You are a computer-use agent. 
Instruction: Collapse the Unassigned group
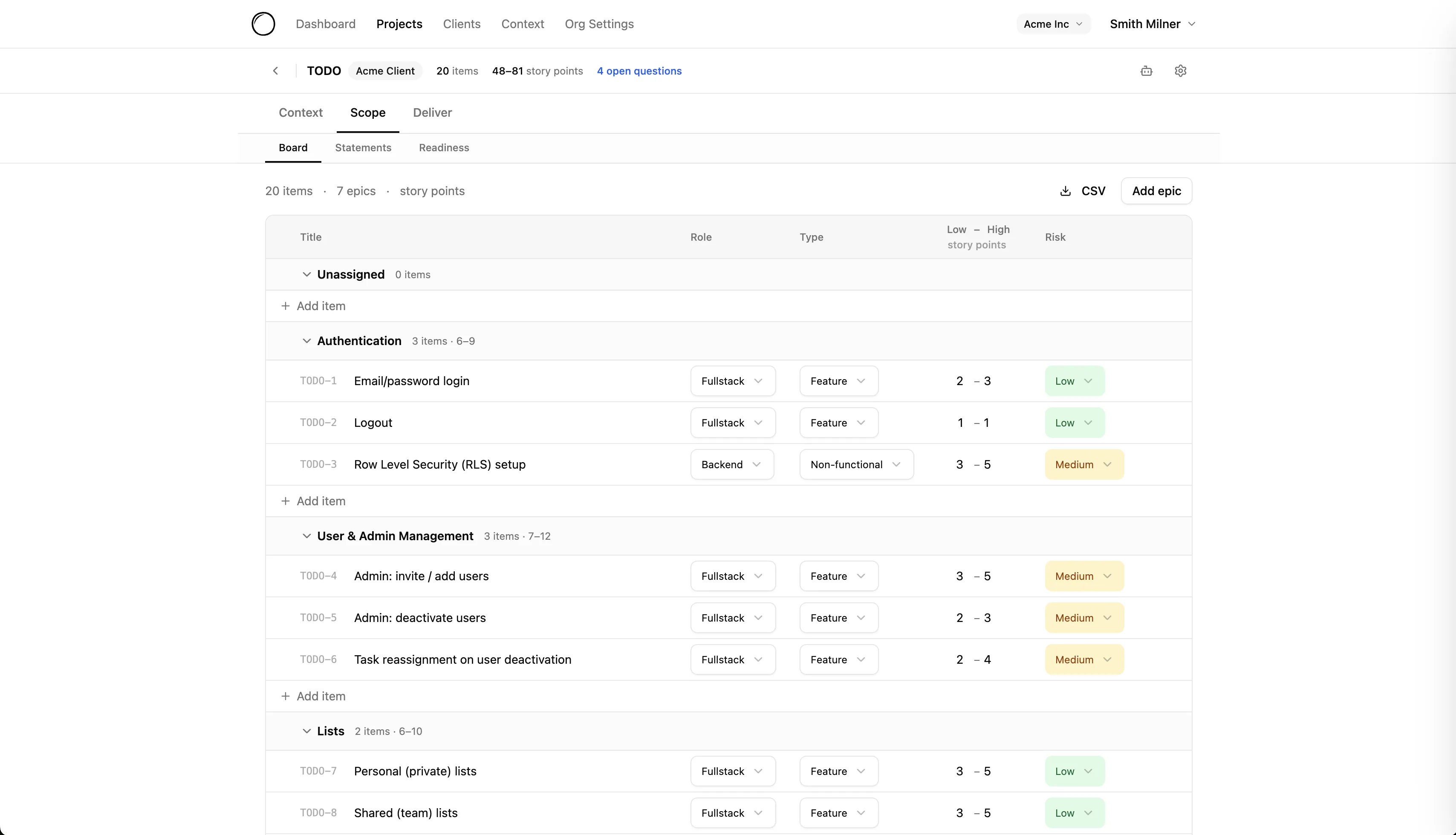(307, 275)
